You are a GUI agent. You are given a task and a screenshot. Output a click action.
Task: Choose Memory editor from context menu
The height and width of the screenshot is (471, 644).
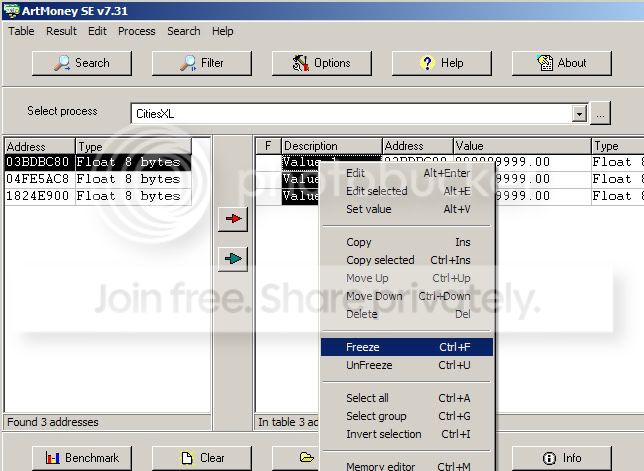tap(408, 466)
